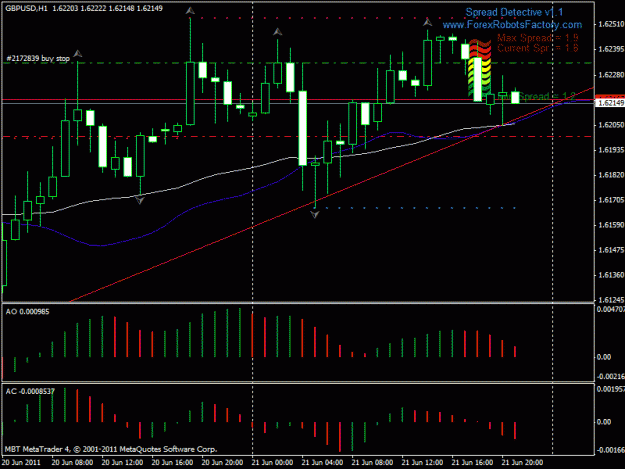Select the up fractal arrow above the 21 Jun 12:00 high
This screenshot has width=625, height=469.
(427, 22)
